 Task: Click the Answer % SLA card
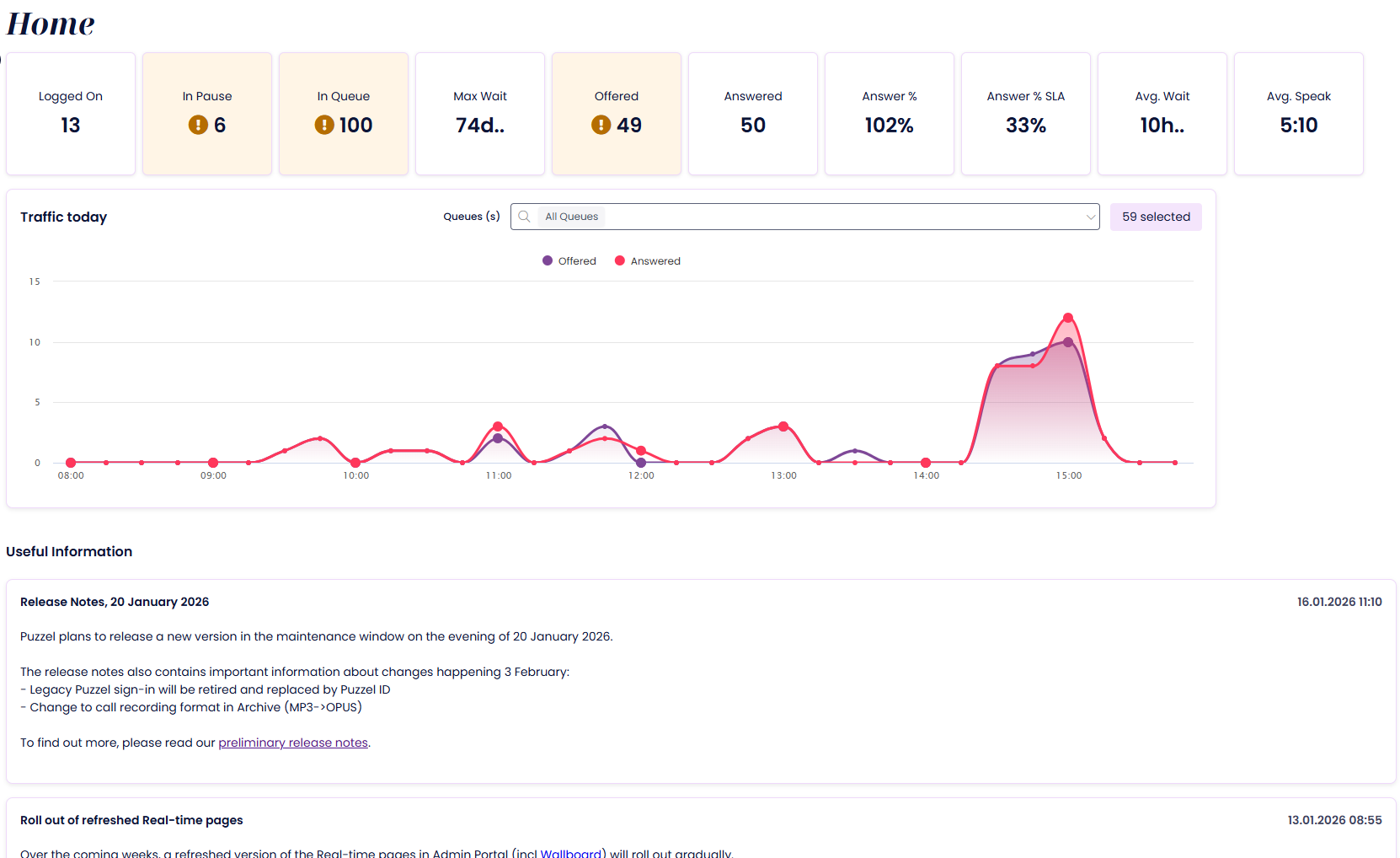pos(1025,114)
